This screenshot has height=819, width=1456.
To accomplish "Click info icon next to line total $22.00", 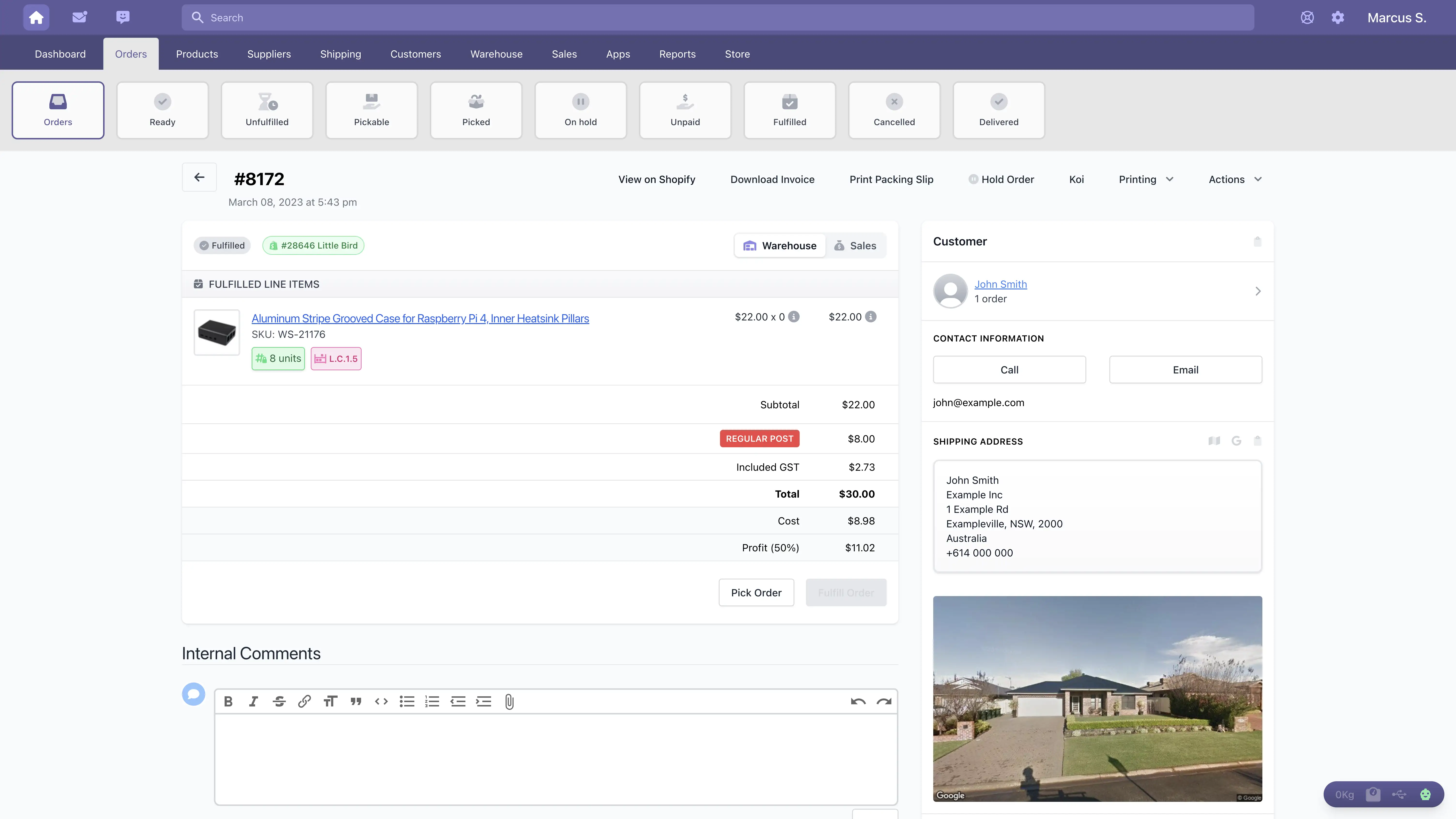I will (x=871, y=317).
